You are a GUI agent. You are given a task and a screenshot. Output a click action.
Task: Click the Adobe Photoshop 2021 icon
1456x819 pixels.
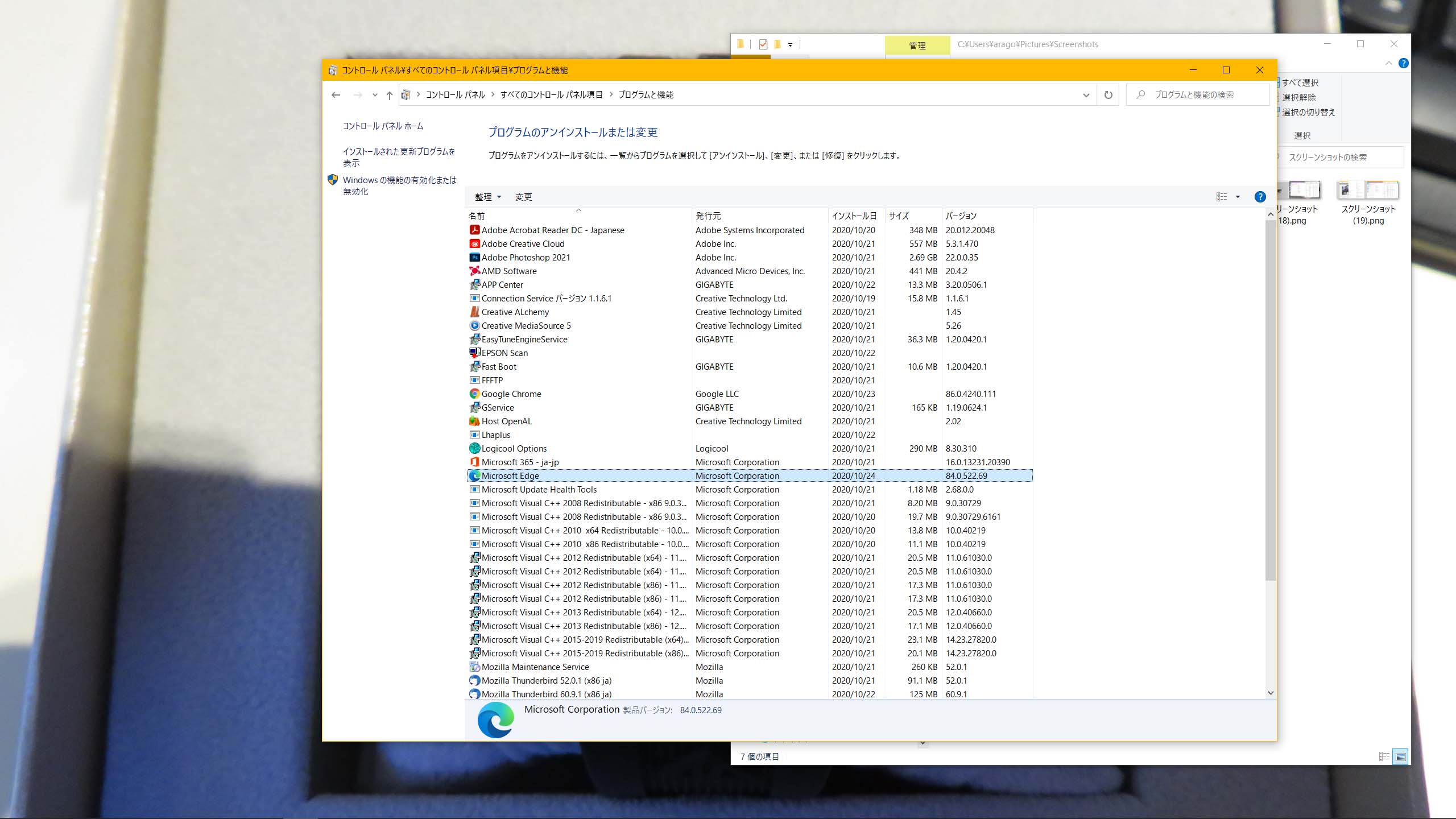click(474, 257)
